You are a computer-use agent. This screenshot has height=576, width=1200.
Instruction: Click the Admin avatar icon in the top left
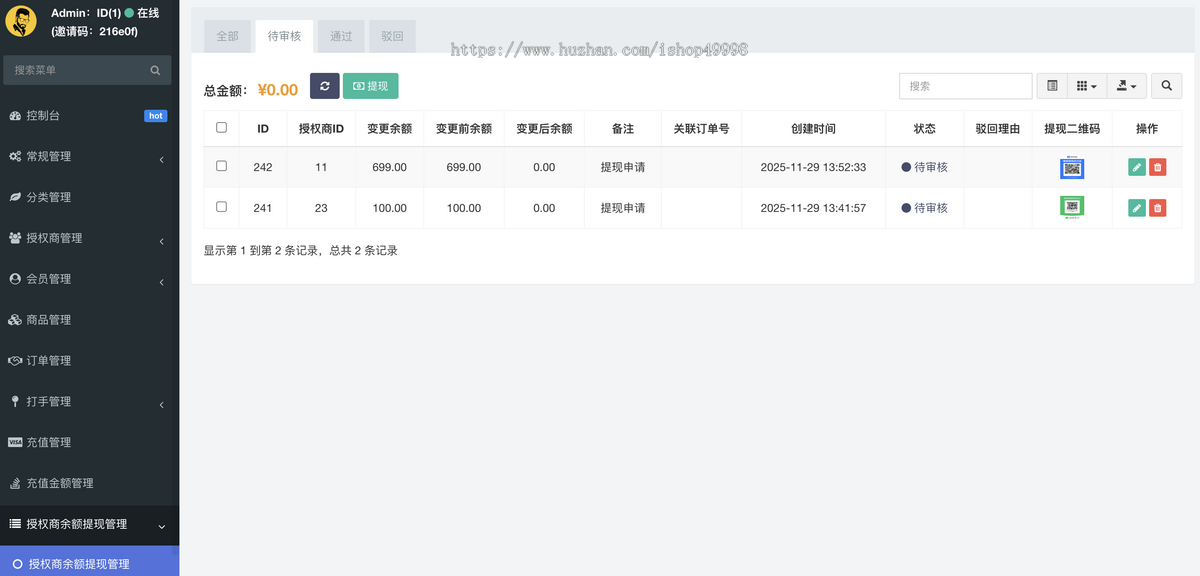[x=22, y=21]
